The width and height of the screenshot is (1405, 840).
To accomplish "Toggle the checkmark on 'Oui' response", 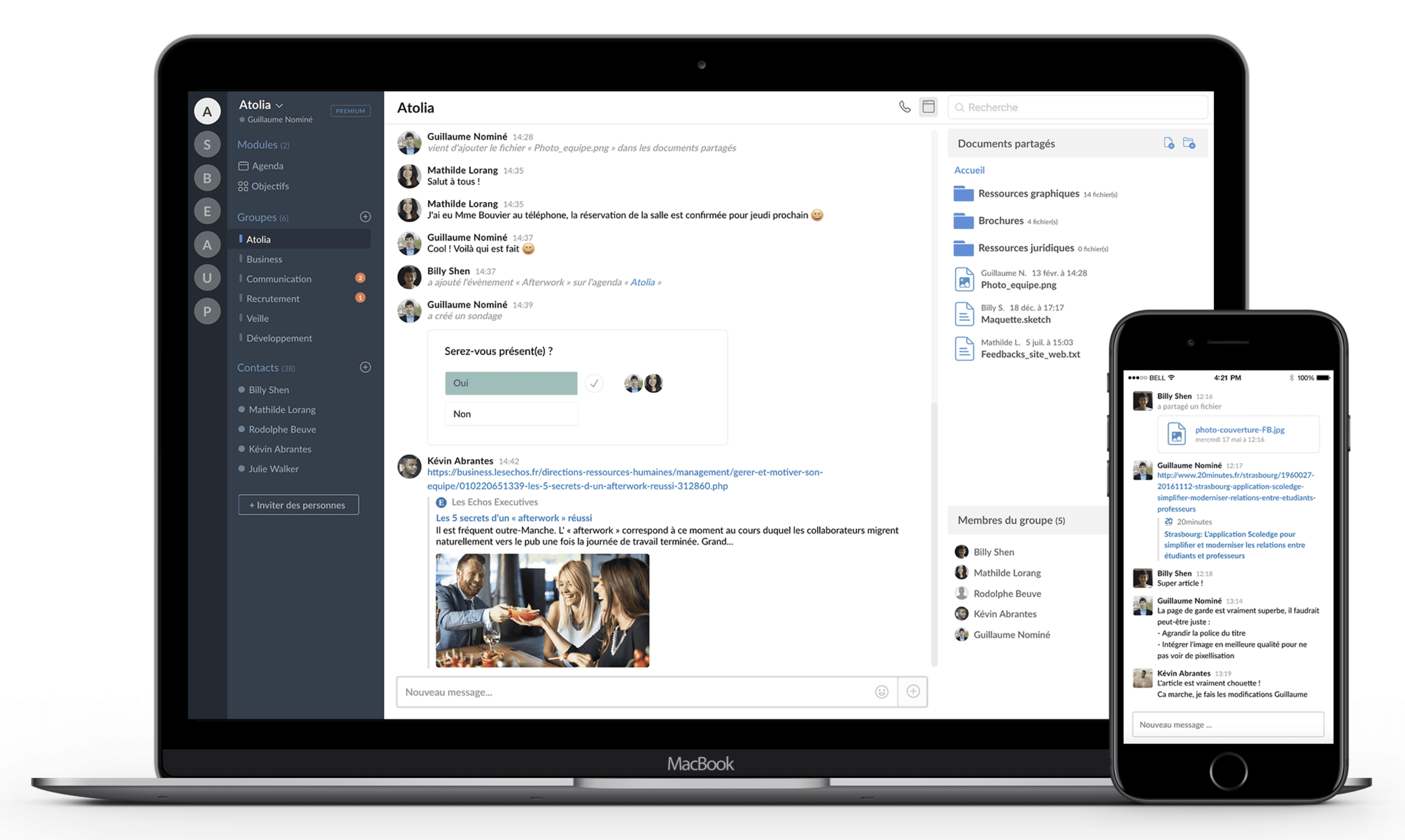I will [x=595, y=382].
